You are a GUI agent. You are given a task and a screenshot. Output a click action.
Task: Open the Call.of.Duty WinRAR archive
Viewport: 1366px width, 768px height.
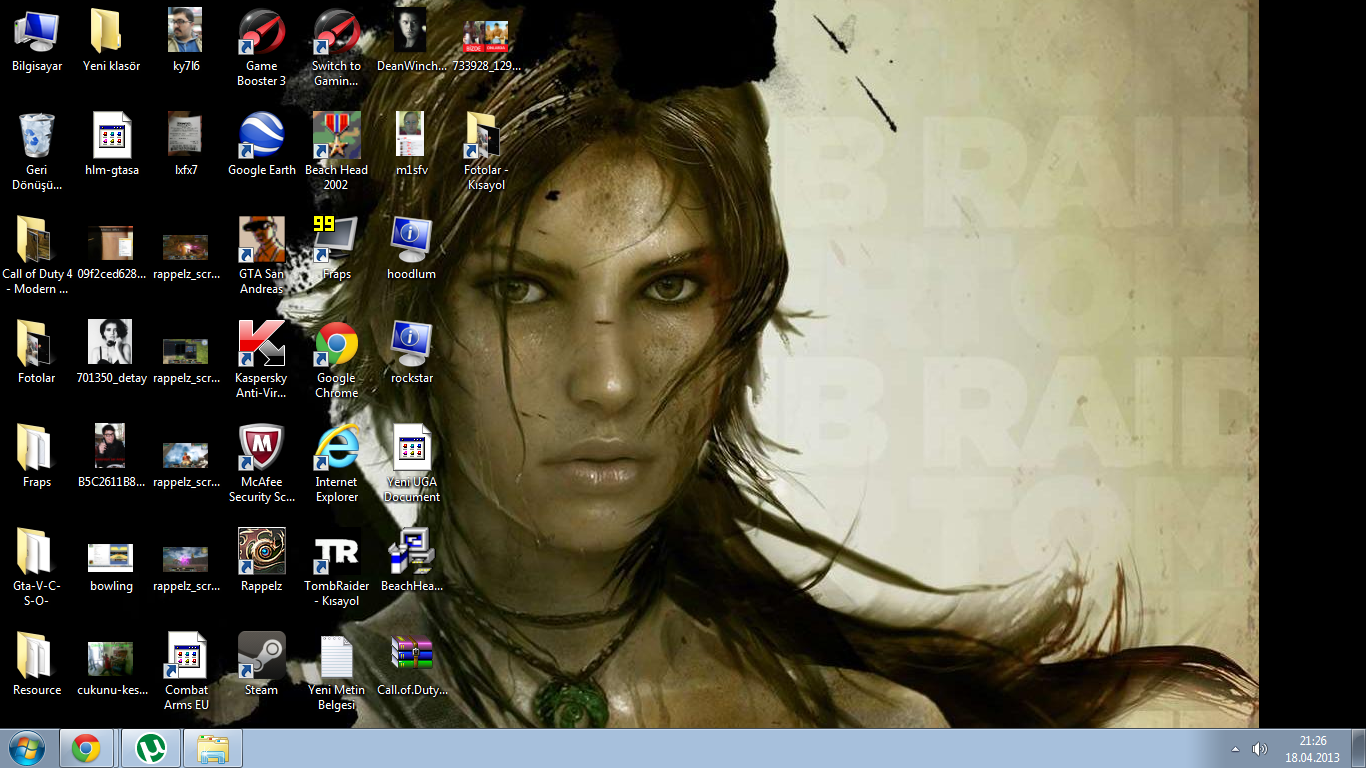pos(411,664)
